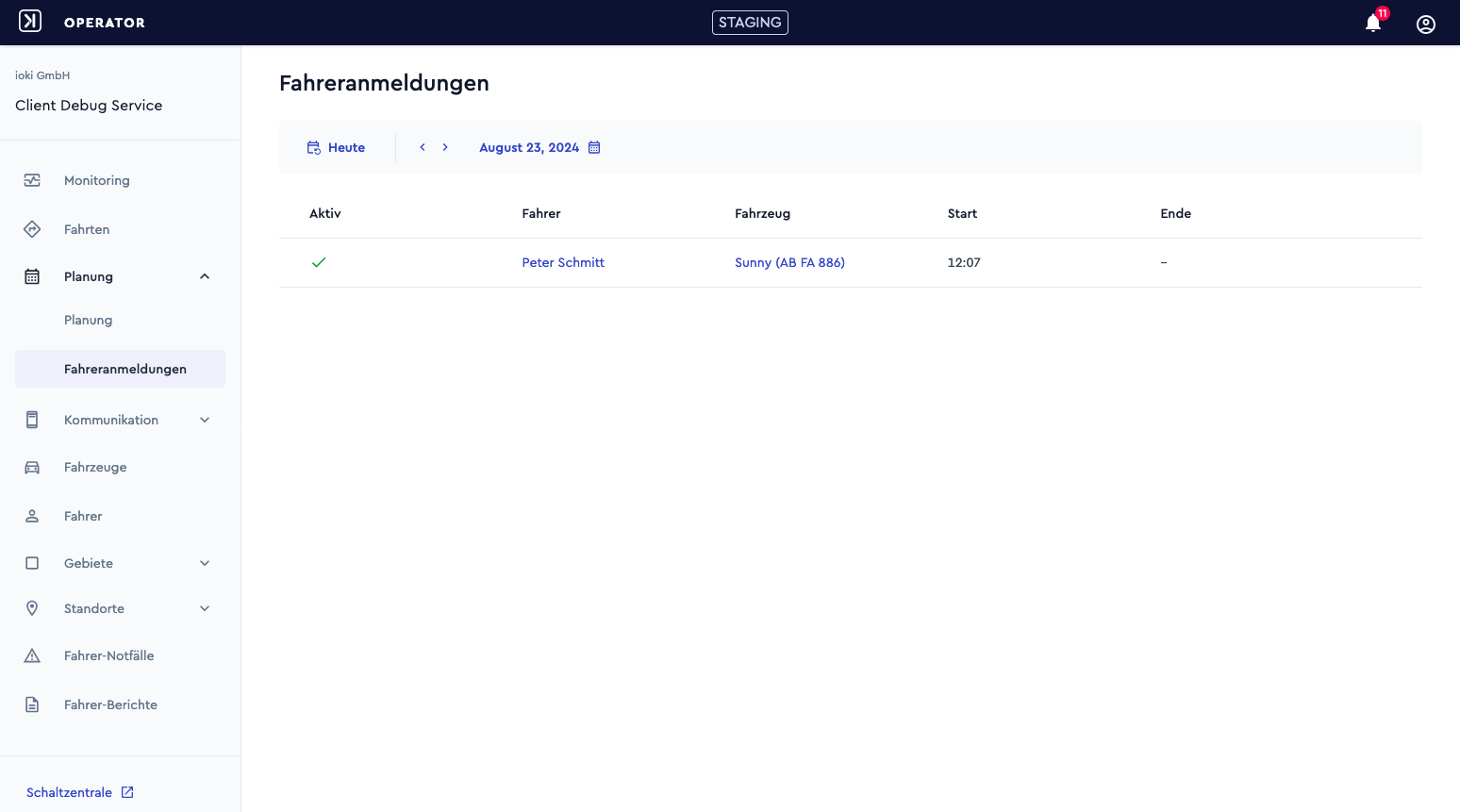Viewport: 1460px width, 812px height.
Task: Expand the Gebiete submenu chevron
Action: click(205, 563)
